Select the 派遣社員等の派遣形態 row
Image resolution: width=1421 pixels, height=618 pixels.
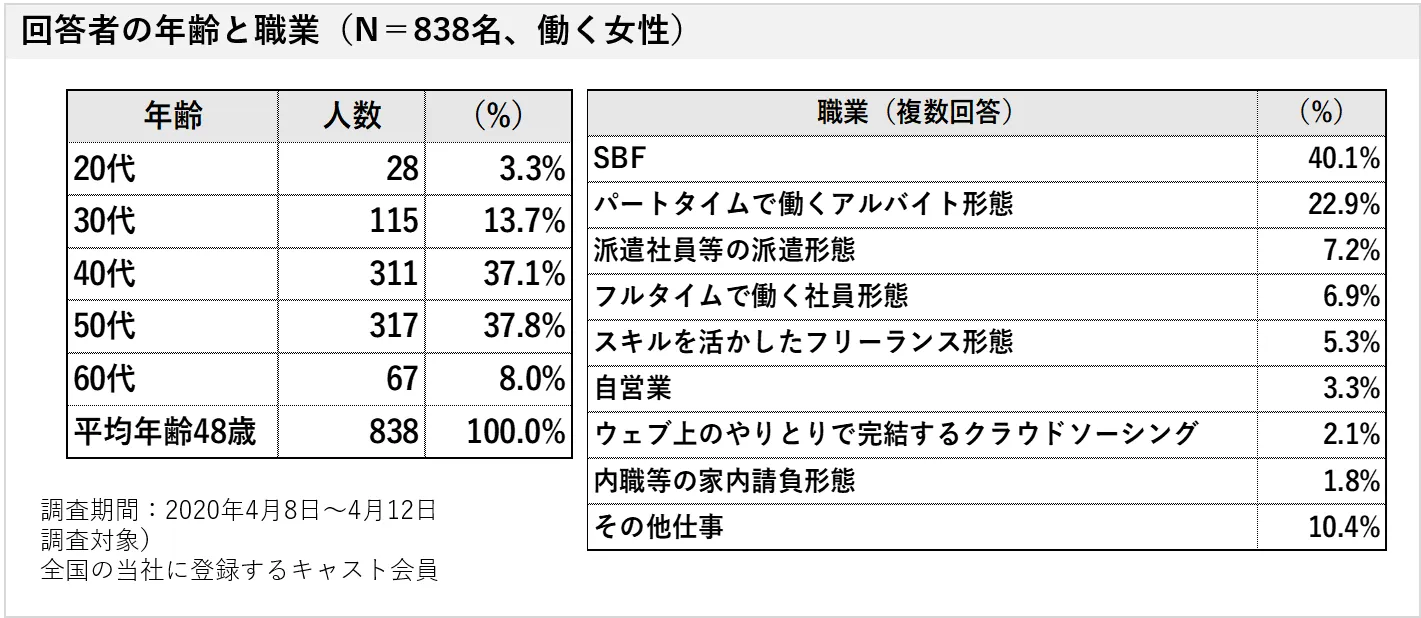725,249
